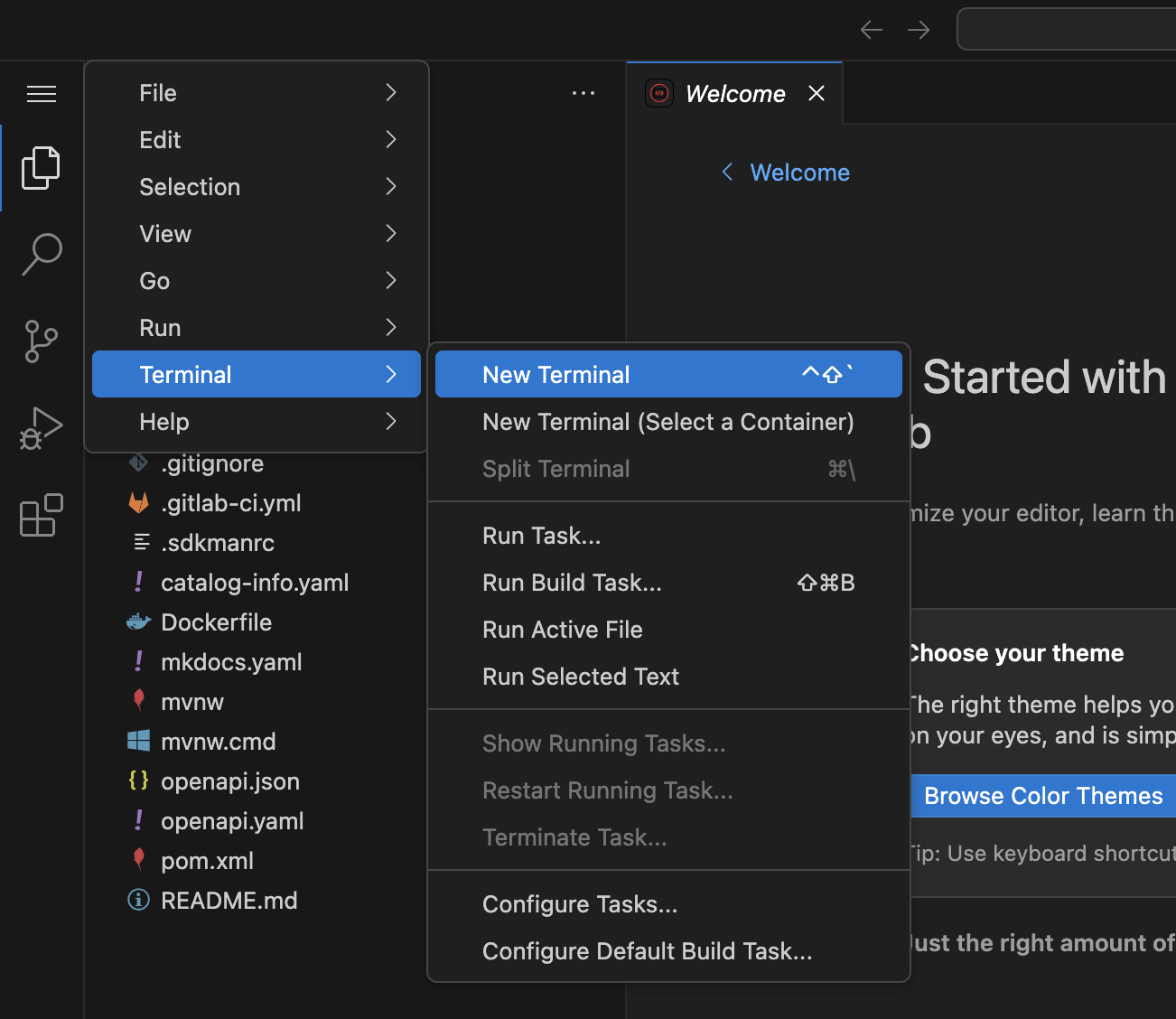The width and height of the screenshot is (1176, 1019).
Task: Open Dockerfile in the file explorer
Action: (216, 622)
